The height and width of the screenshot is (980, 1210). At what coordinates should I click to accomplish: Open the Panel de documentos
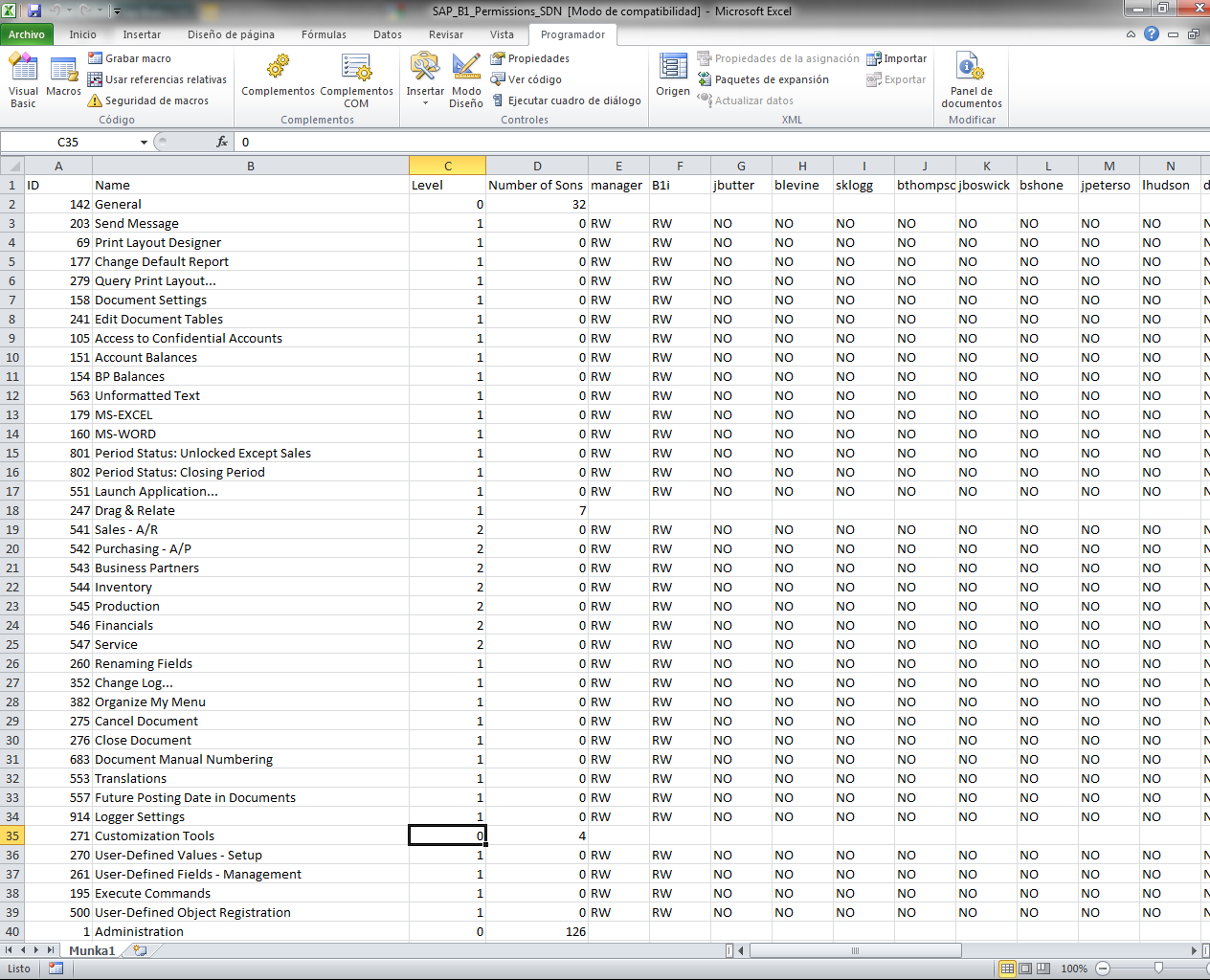[971, 81]
